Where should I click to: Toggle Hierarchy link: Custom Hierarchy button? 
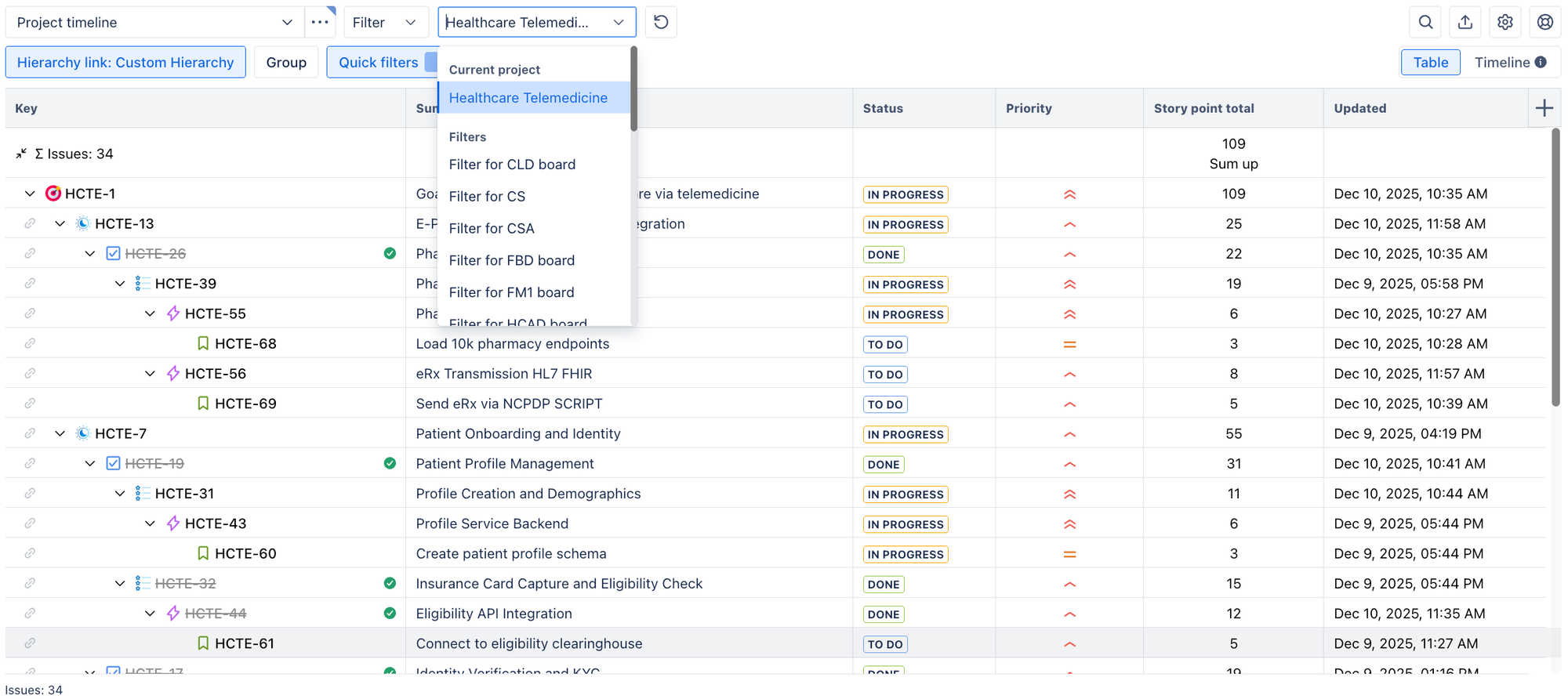tap(125, 63)
